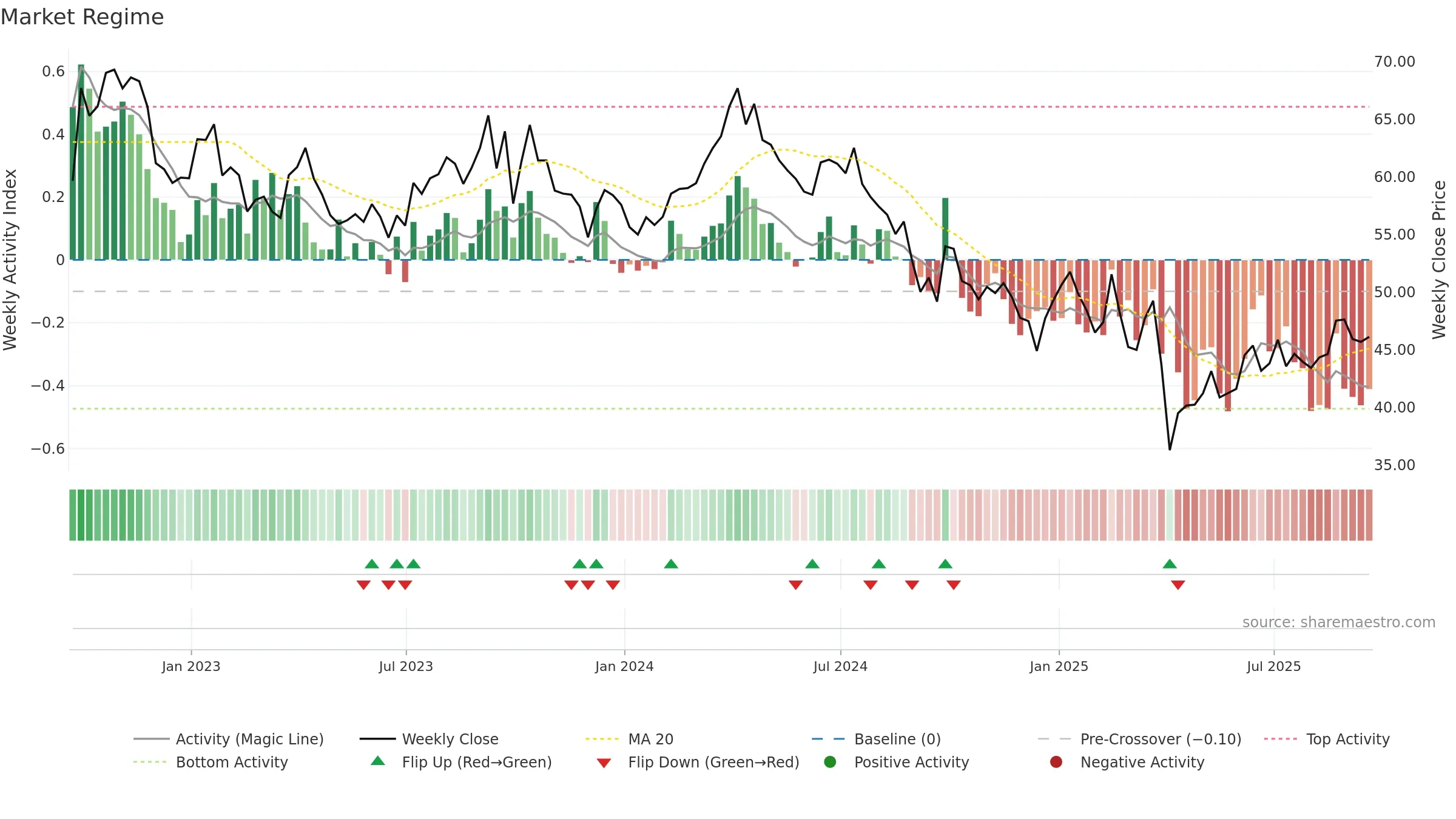Toggle the Top Activity legend entry

pyautogui.click(x=1326, y=739)
